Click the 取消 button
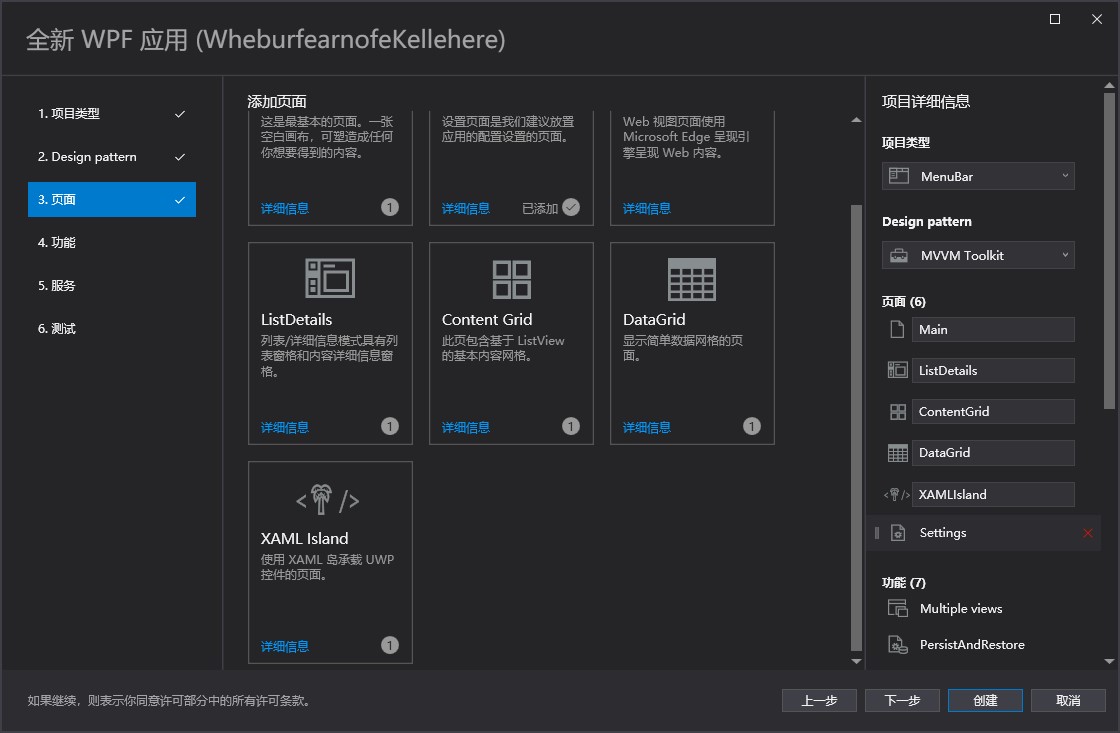 tap(1068, 700)
